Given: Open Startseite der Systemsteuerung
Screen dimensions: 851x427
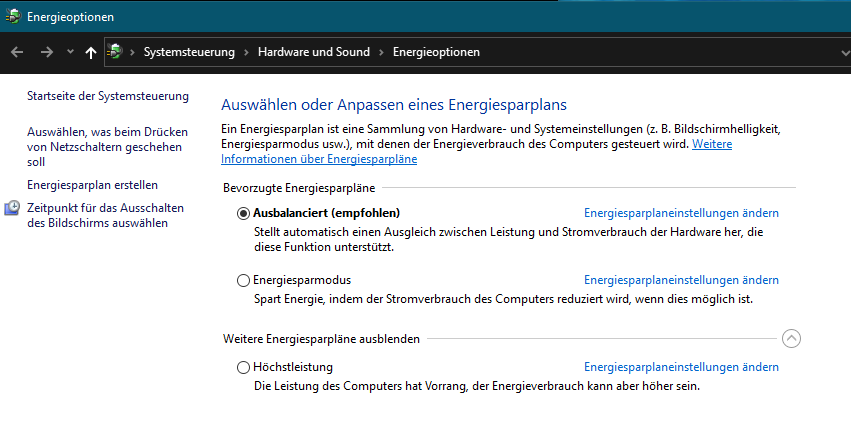Looking at the screenshot, I should [x=108, y=96].
